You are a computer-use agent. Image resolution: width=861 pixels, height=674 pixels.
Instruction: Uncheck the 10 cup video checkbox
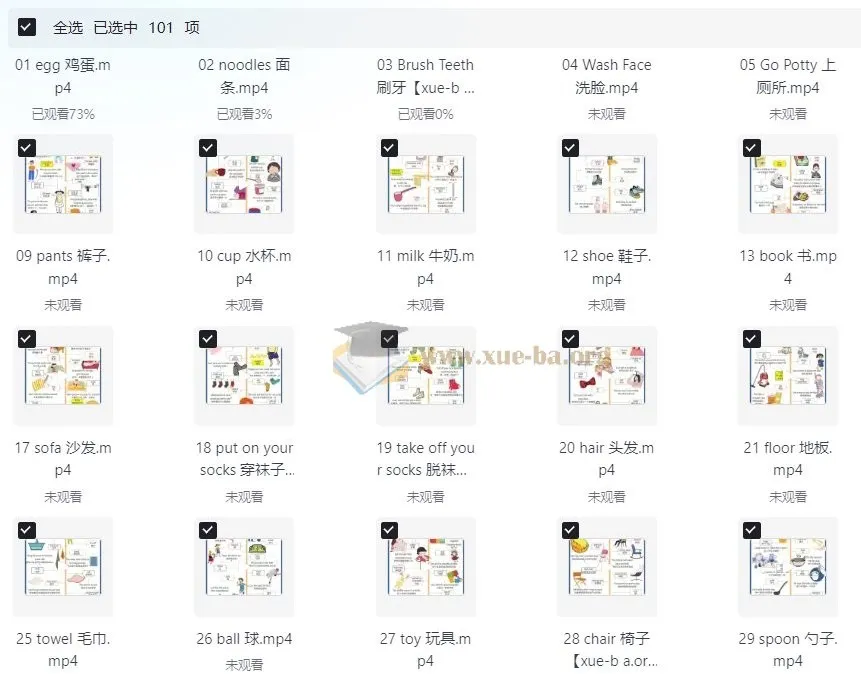coord(208,148)
